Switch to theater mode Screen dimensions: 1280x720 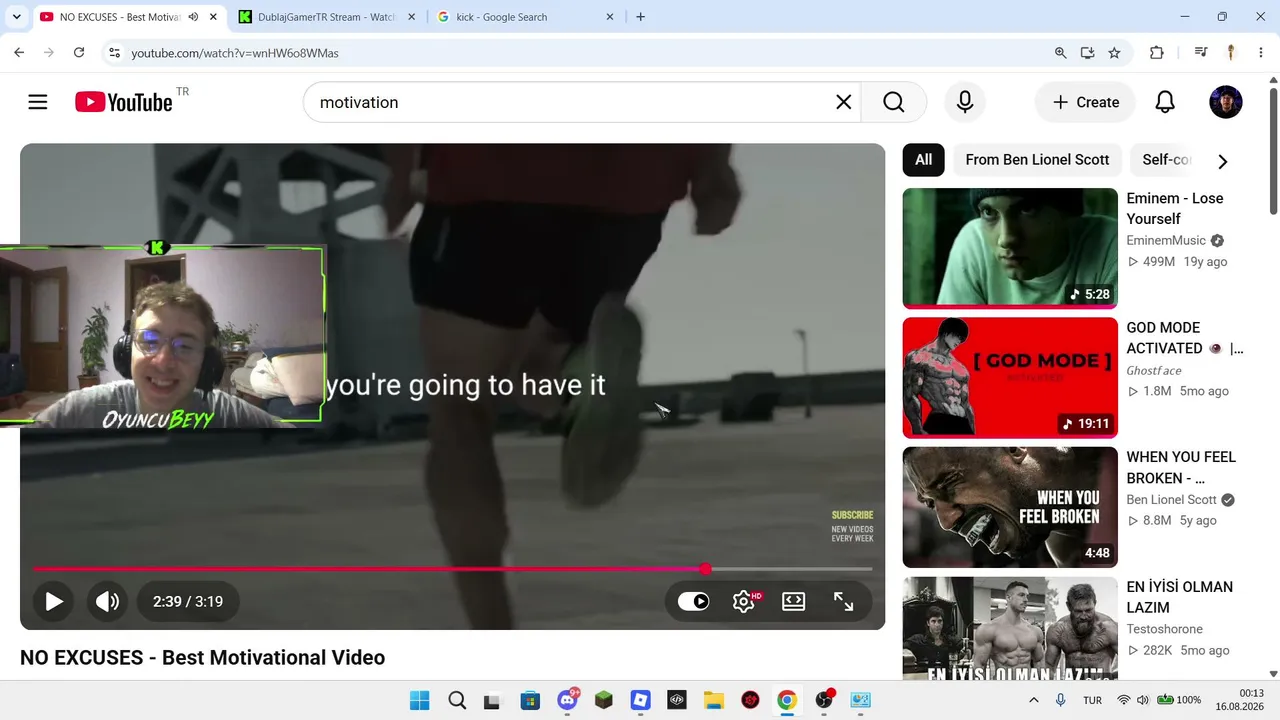(793, 601)
